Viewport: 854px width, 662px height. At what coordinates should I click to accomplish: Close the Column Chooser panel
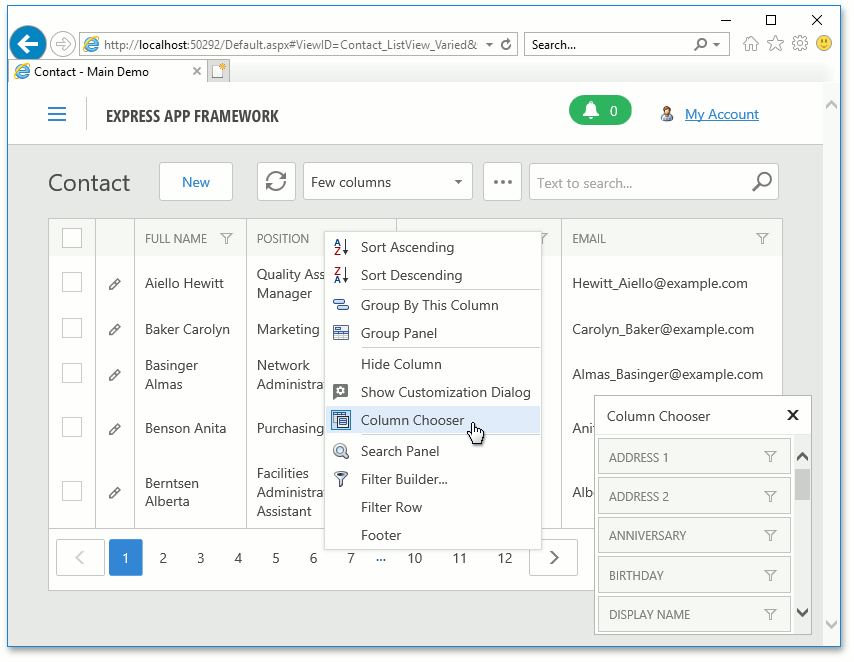(793, 415)
